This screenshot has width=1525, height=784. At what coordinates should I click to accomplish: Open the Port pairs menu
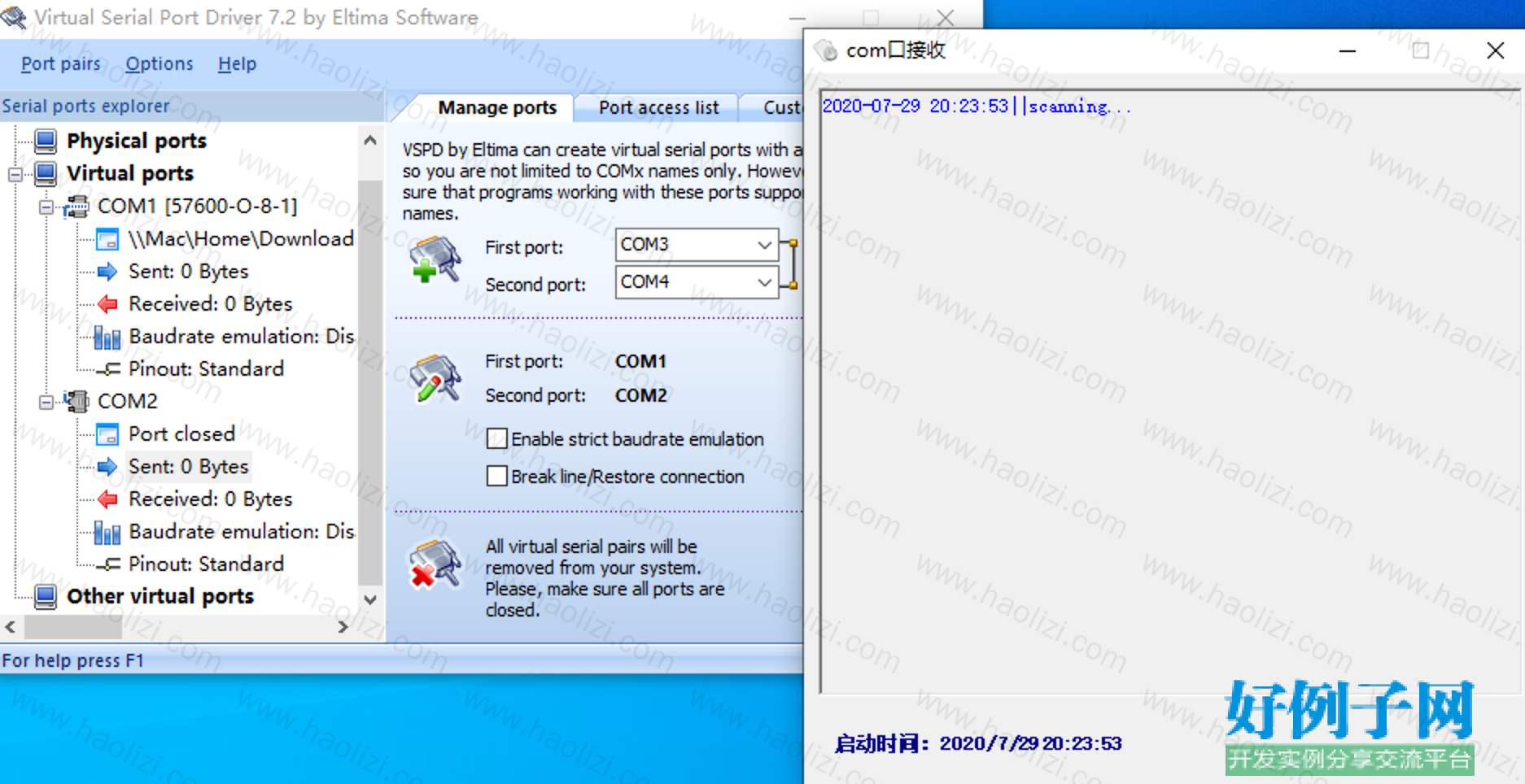pos(60,64)
